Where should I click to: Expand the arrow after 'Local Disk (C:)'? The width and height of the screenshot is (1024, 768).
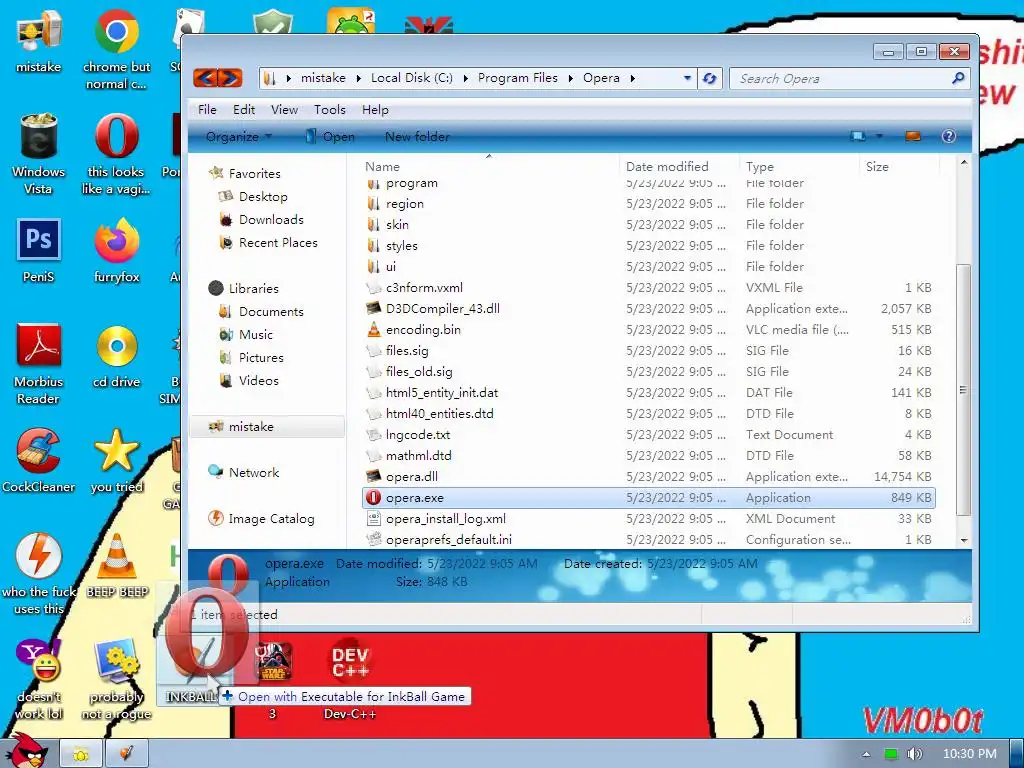coord(466,78)
